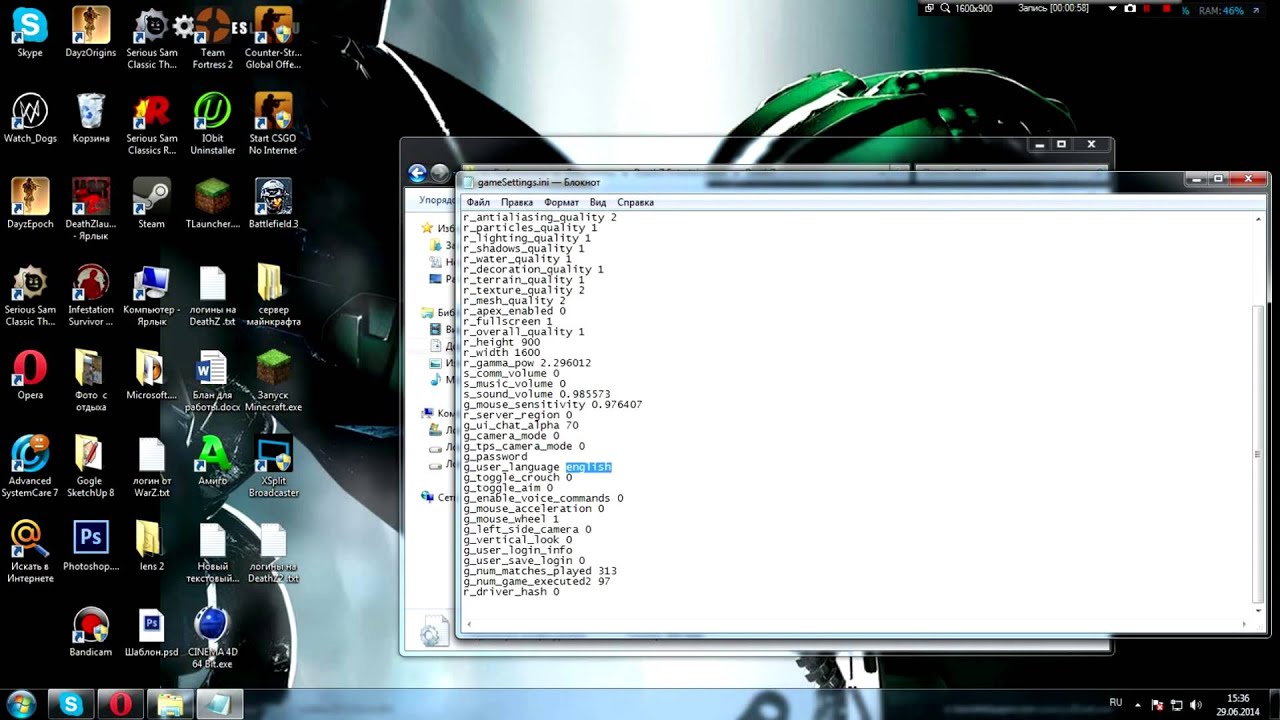Click Notepad vertical scrollbar up arrow
This screenshot has height=720, width=1280.
pos(1259,218)
